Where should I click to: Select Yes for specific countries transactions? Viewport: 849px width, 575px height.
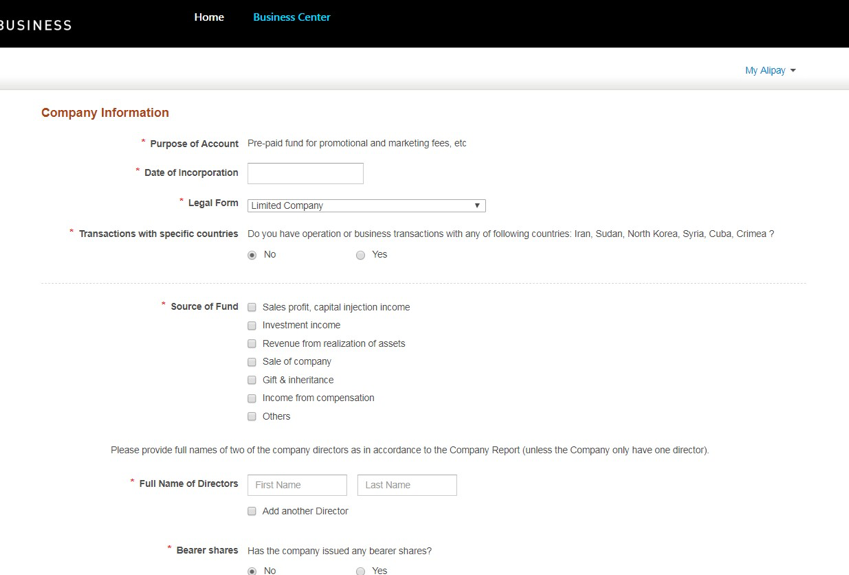point(360,255)
